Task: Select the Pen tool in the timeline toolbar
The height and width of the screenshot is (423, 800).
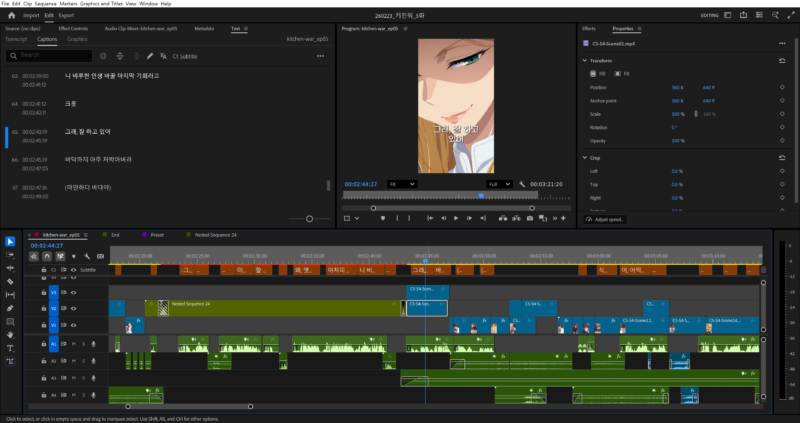Action: click(10, 308)
